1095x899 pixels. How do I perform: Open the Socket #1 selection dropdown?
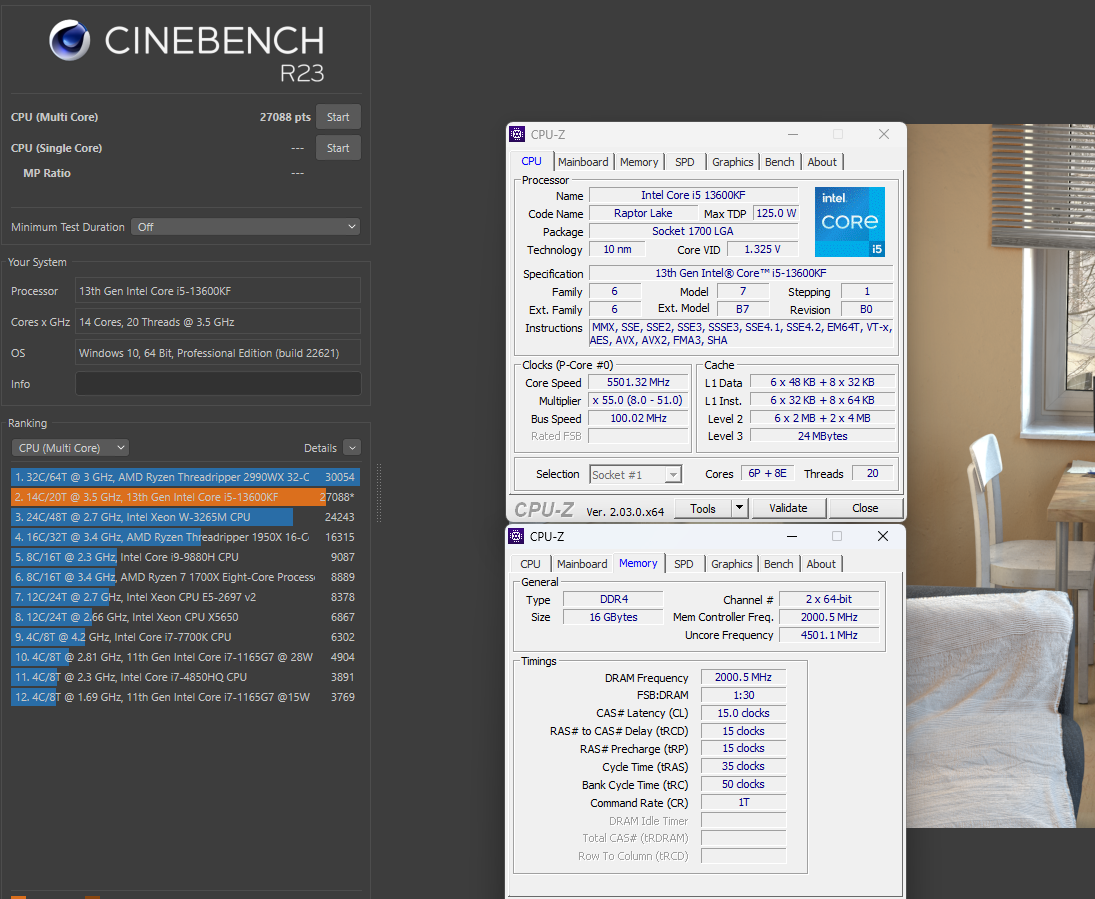click(635, 474)
